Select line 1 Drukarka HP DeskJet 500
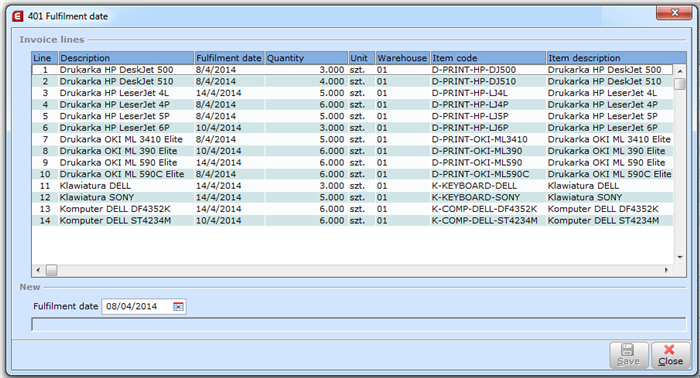Viewport: 700px width, 378px height. click(x=352, y=70)
